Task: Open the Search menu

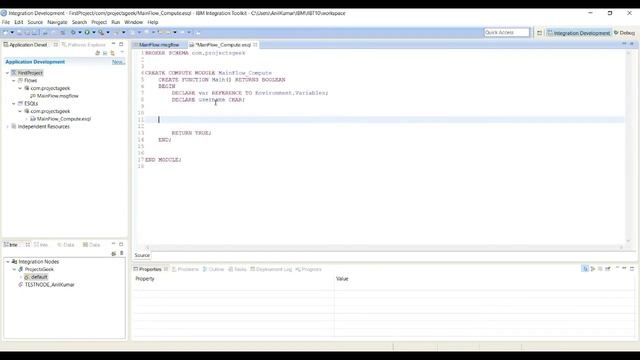Action: [x=80, y=22]
